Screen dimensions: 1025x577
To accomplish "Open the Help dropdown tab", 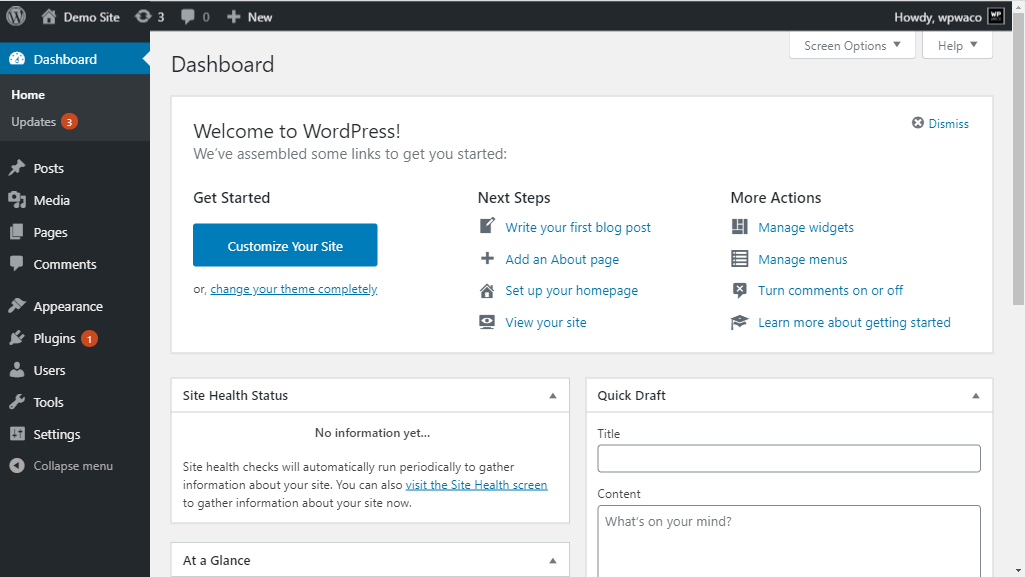I will click(957, 45).
